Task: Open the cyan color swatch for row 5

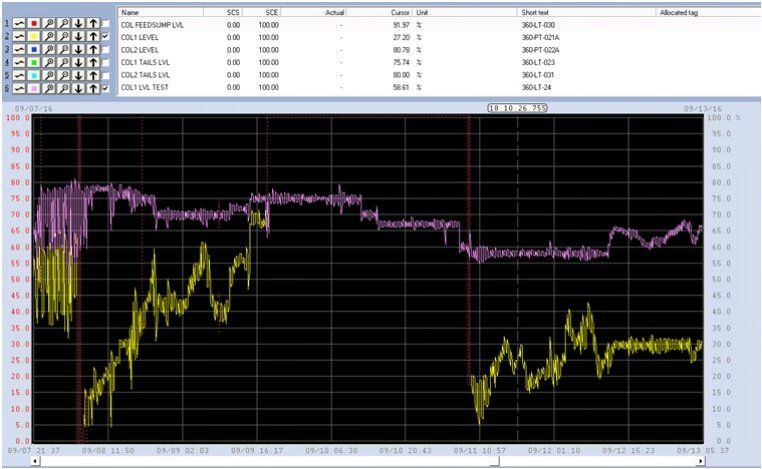Action: [x=34, y=76]
